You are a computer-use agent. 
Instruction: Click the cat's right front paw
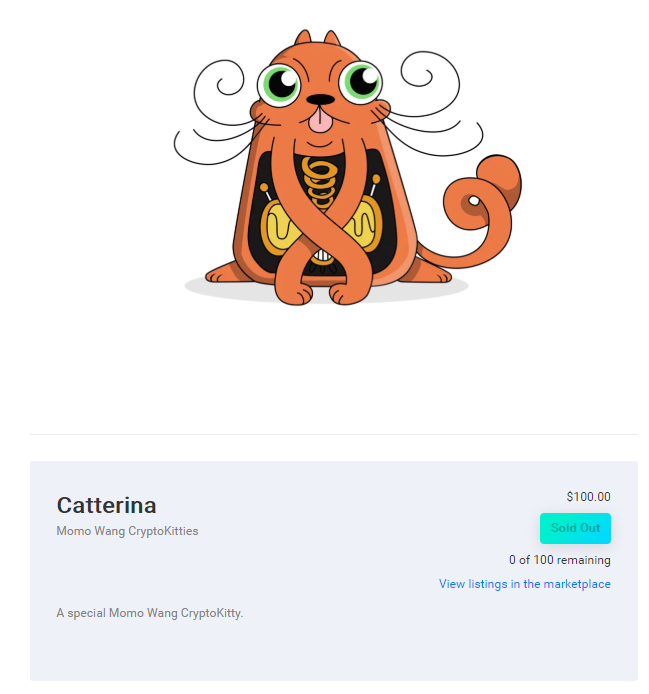pyautogui.click(x=348, y=293)
